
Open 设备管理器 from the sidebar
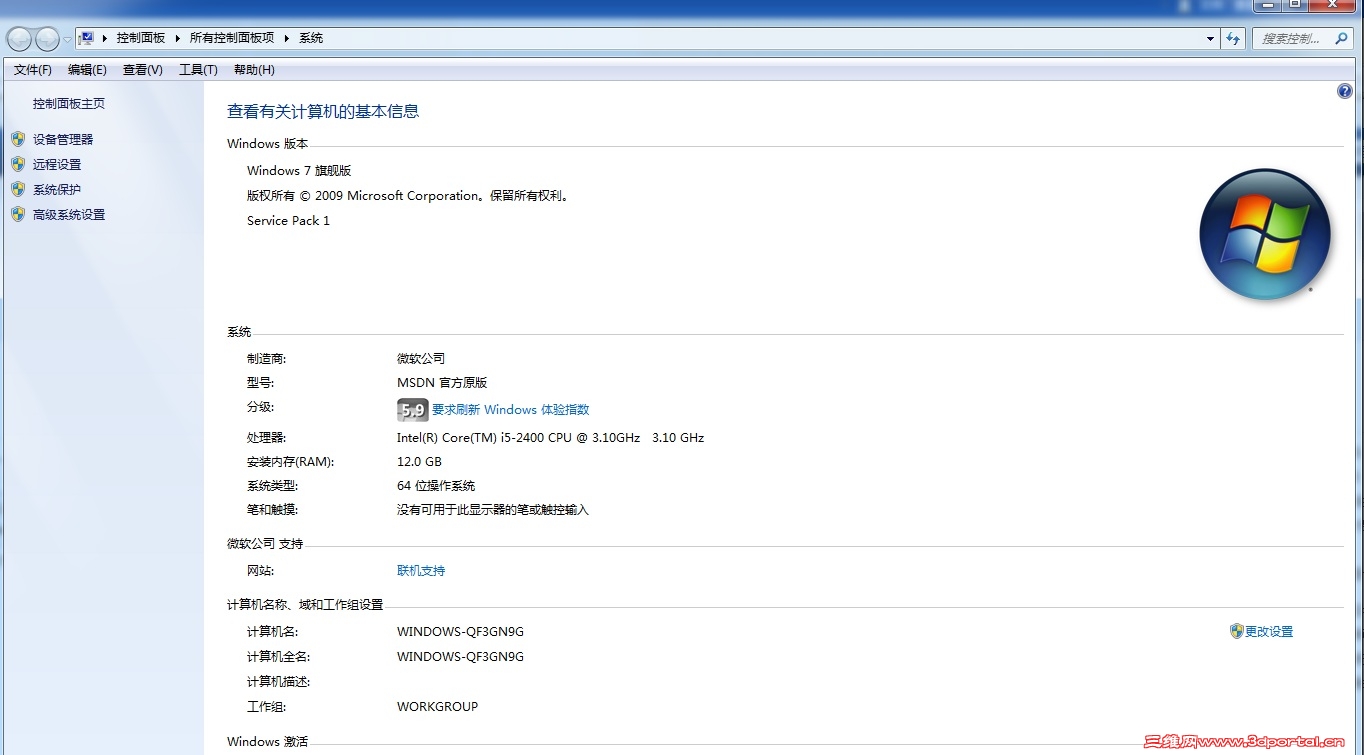point(63,140)
